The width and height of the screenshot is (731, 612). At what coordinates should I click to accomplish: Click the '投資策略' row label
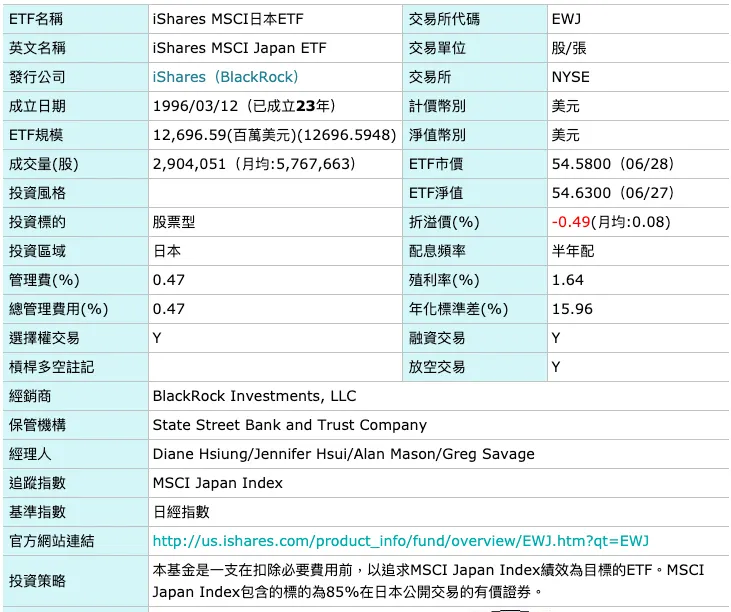click(x=37, y=581)
